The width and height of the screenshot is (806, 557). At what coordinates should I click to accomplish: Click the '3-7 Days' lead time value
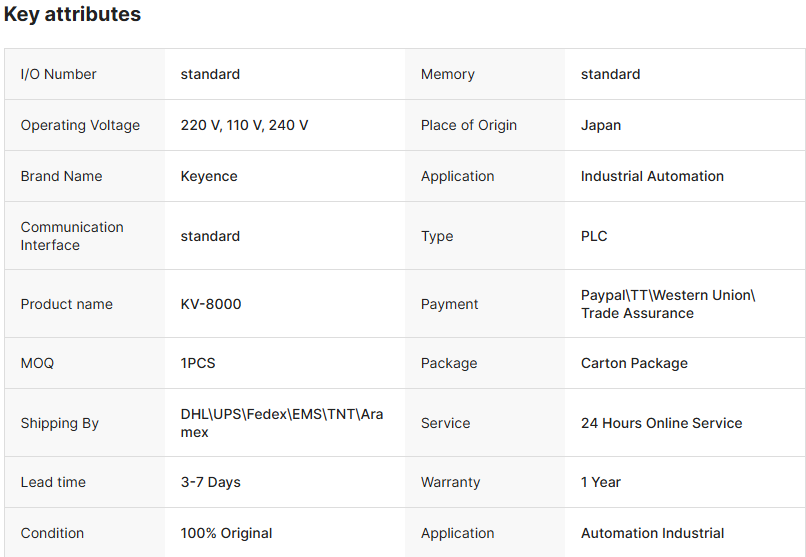pos(210,482)
